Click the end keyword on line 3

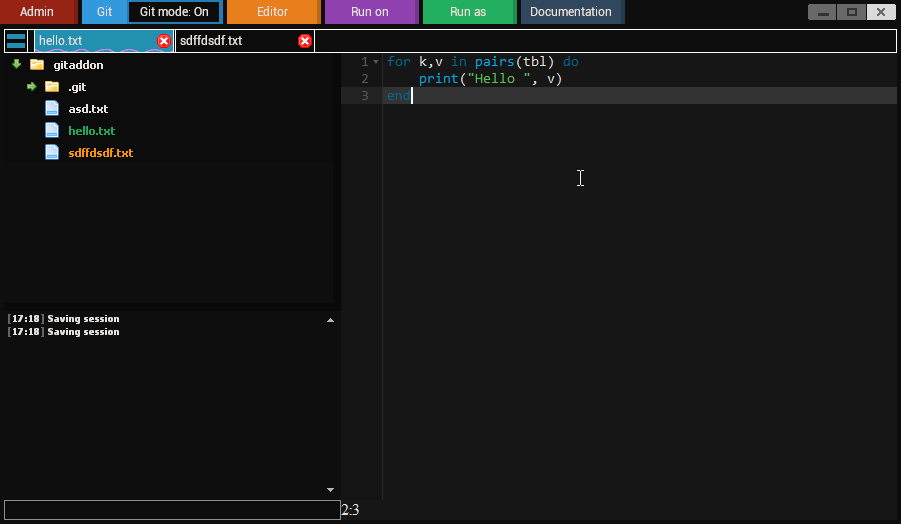click(x=398, y=95)
